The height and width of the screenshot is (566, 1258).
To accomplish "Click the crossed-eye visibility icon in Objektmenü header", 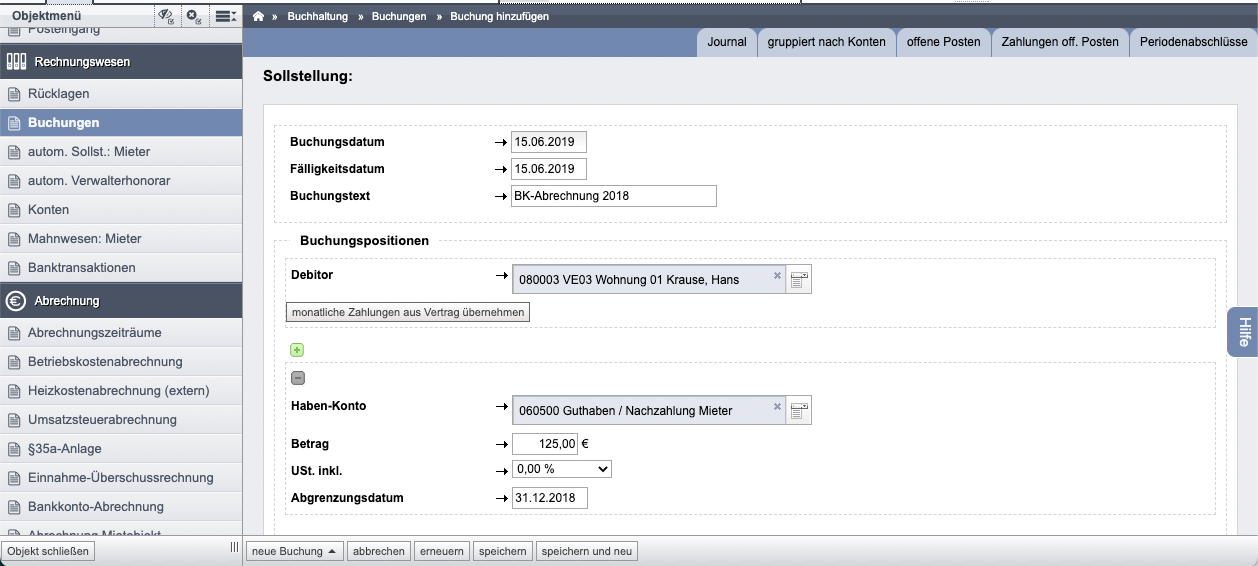I will [166, 16].
